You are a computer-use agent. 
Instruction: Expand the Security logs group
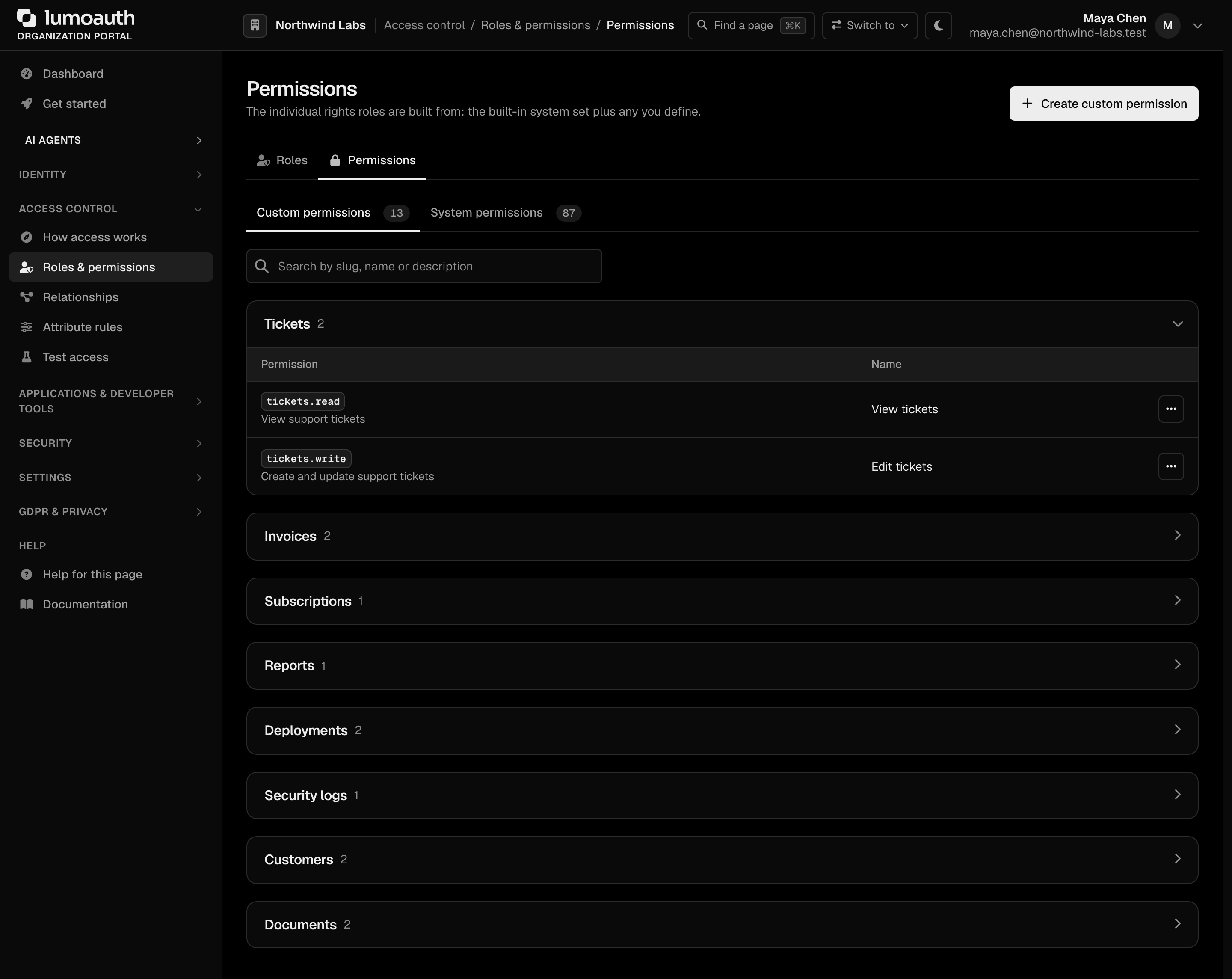point(722,795)
